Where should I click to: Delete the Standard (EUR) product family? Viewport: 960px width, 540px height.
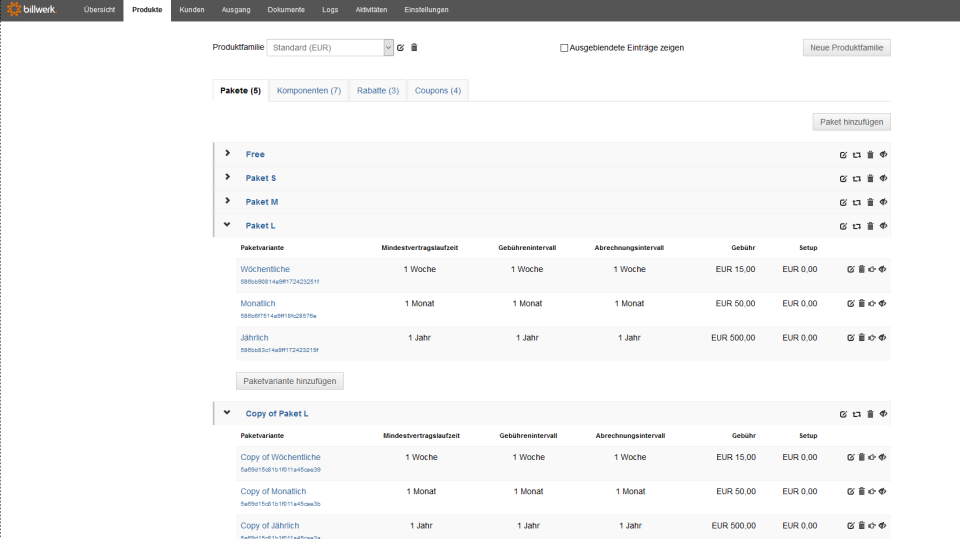(414, 47)
